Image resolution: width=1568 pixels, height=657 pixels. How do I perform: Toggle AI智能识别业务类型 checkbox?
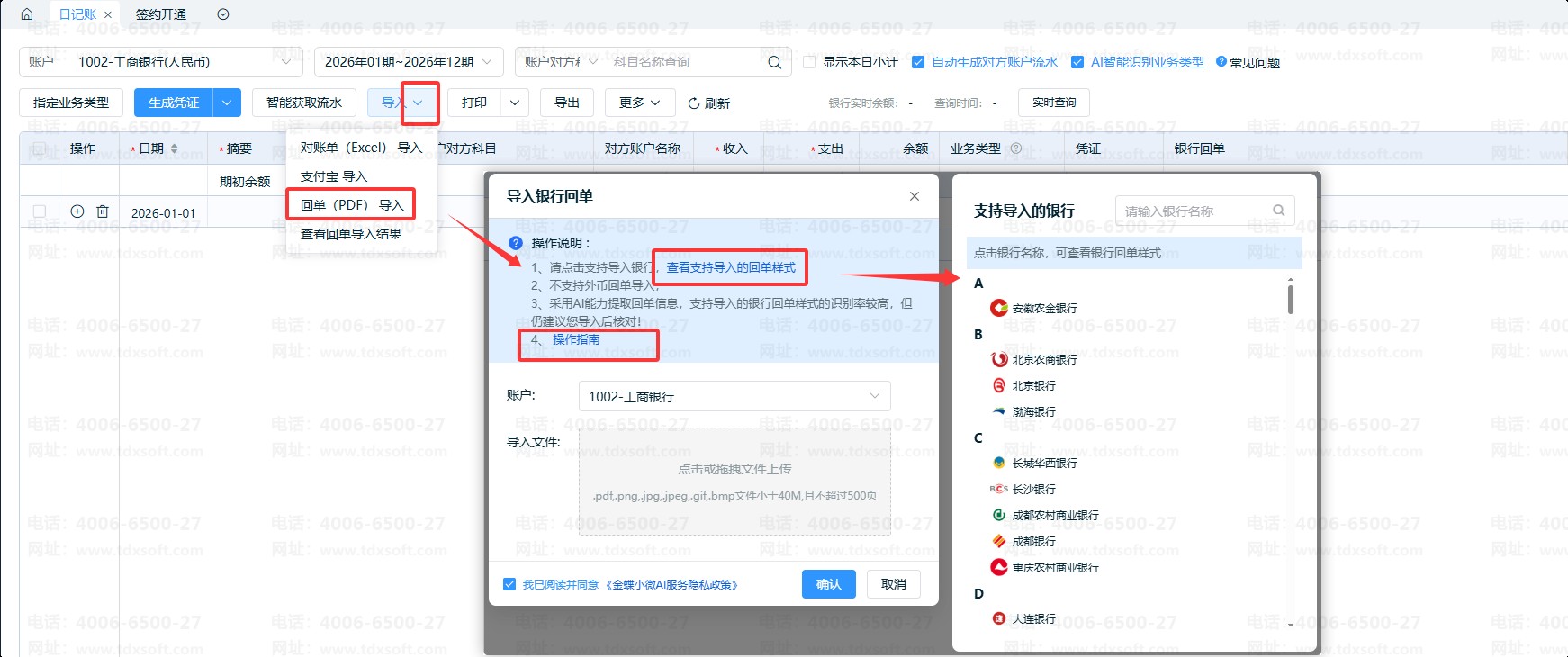[x=1077, y=62]
